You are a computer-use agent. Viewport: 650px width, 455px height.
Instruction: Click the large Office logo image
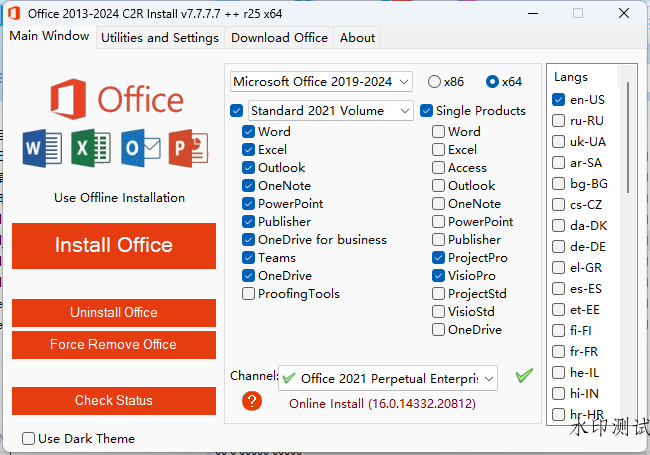tap(117, 99)
